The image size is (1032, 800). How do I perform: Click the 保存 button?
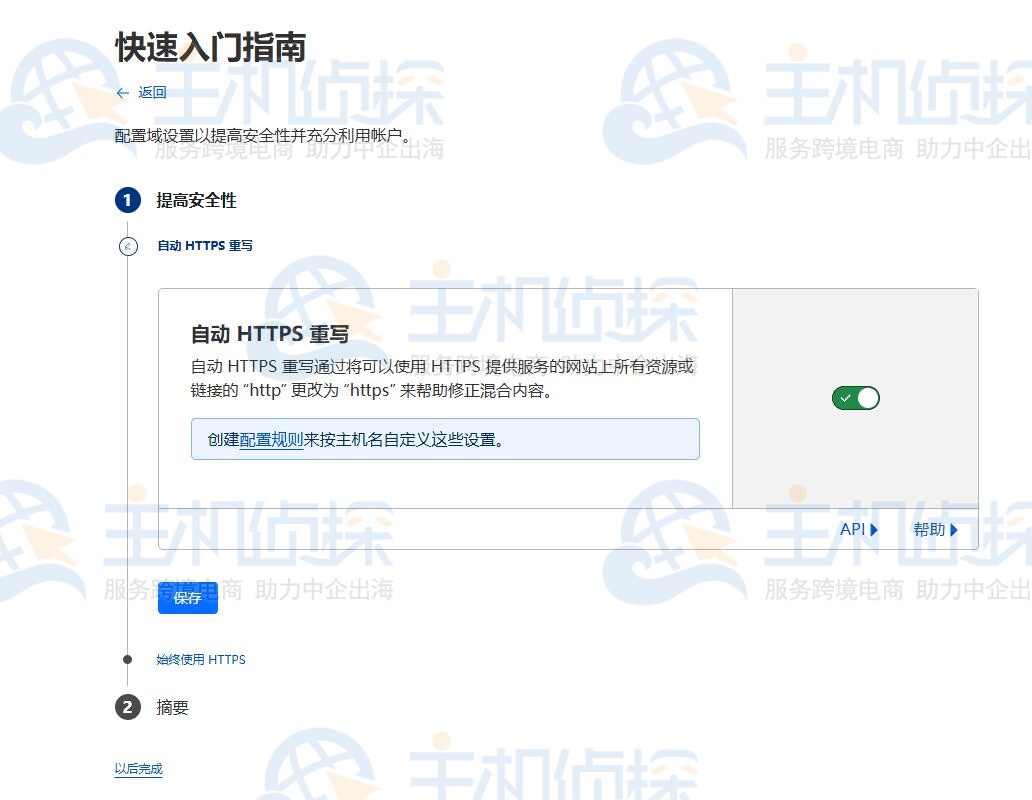click(187, 597)
